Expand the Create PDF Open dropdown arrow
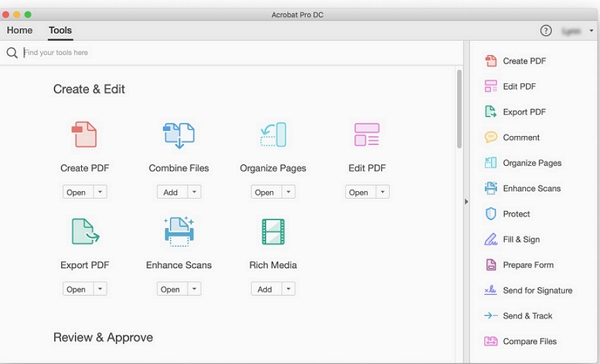The image size is (600, 364). (x=100, y=192)
